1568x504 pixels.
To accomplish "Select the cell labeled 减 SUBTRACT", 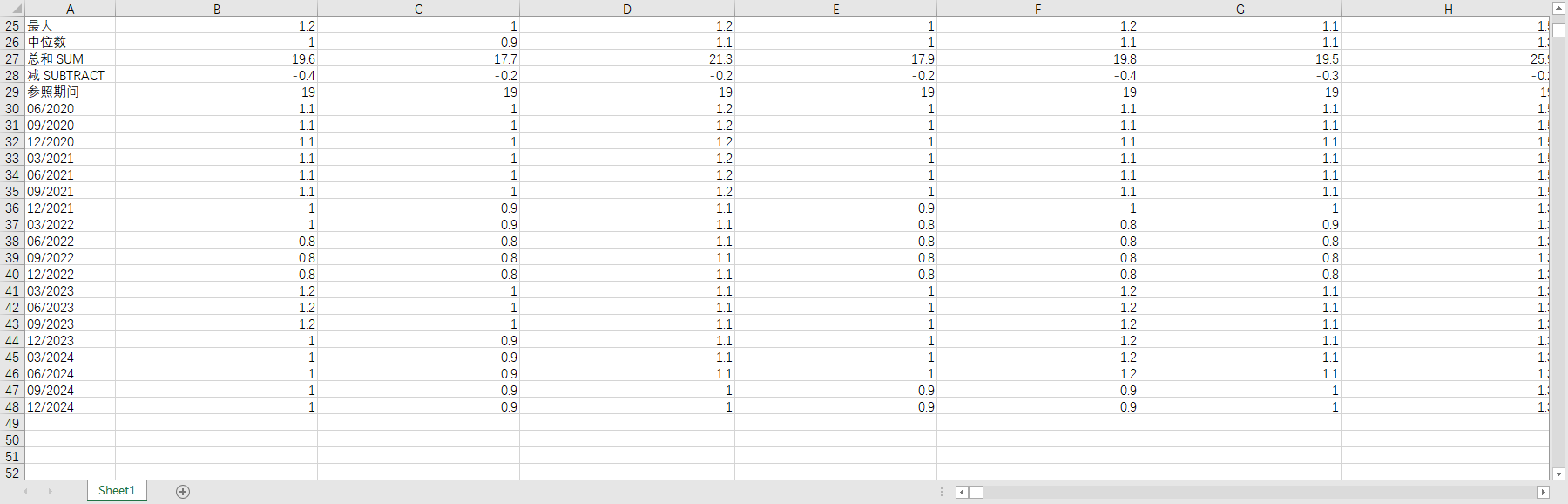I will pyautogui.click(x=71, y=76).
